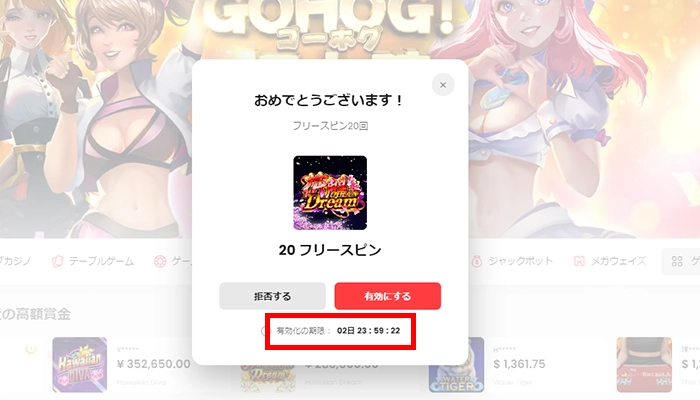Select the テーブルゲーム category tab
The height and width of the screenshot is (400, 700).
93,261
